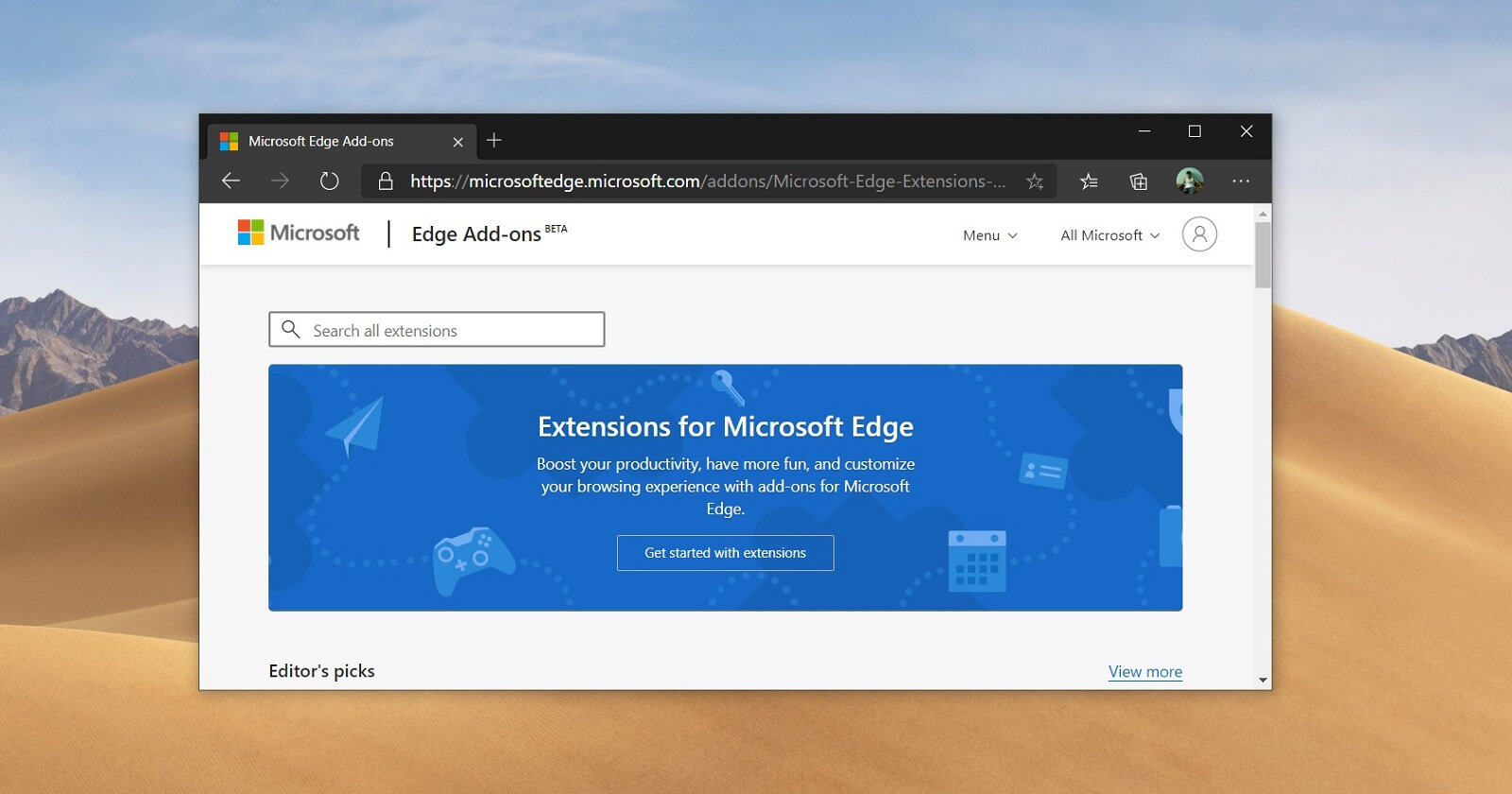
Task: Click the Editor's picks heading
Action: click(321, 671)
